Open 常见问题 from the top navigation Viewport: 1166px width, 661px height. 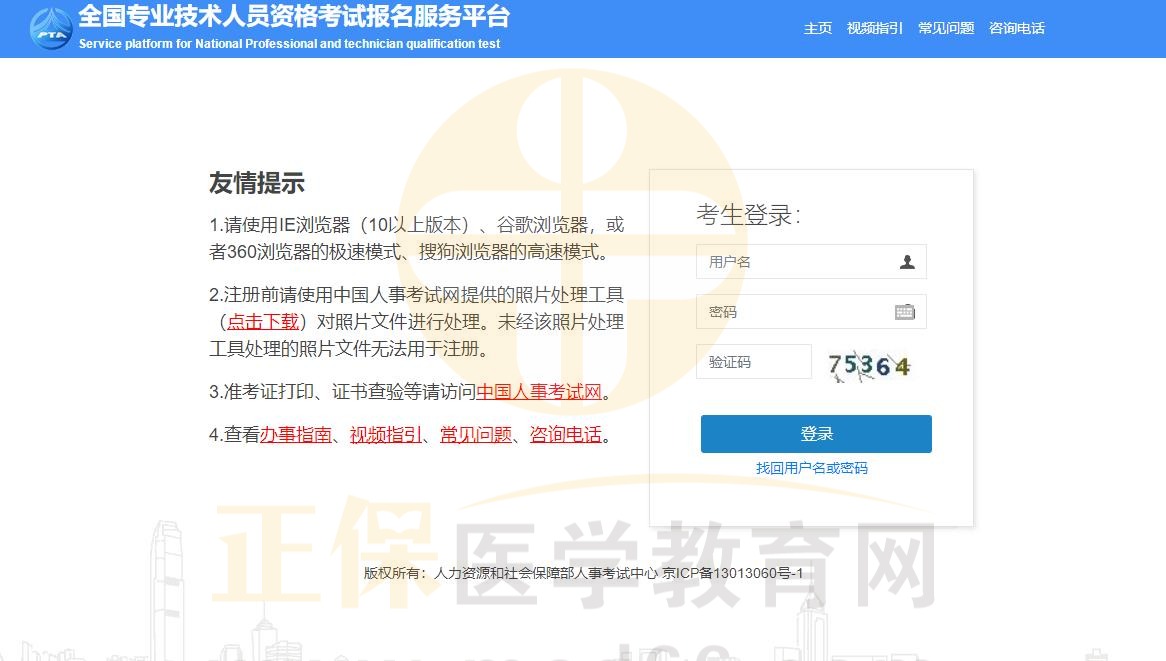click(945, 29)
